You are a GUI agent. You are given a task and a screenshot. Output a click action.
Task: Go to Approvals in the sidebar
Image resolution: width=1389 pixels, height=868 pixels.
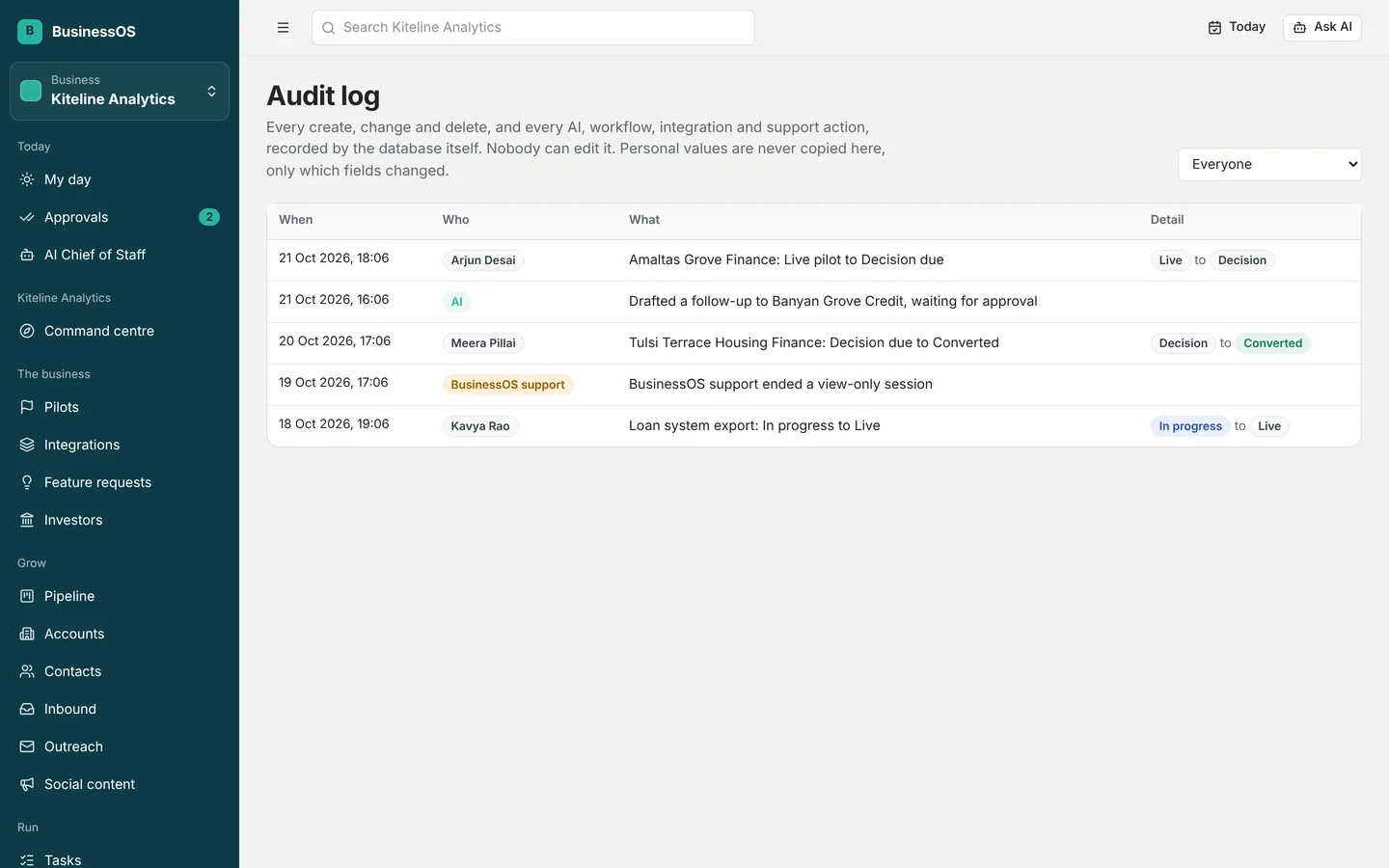coord(120,217)
